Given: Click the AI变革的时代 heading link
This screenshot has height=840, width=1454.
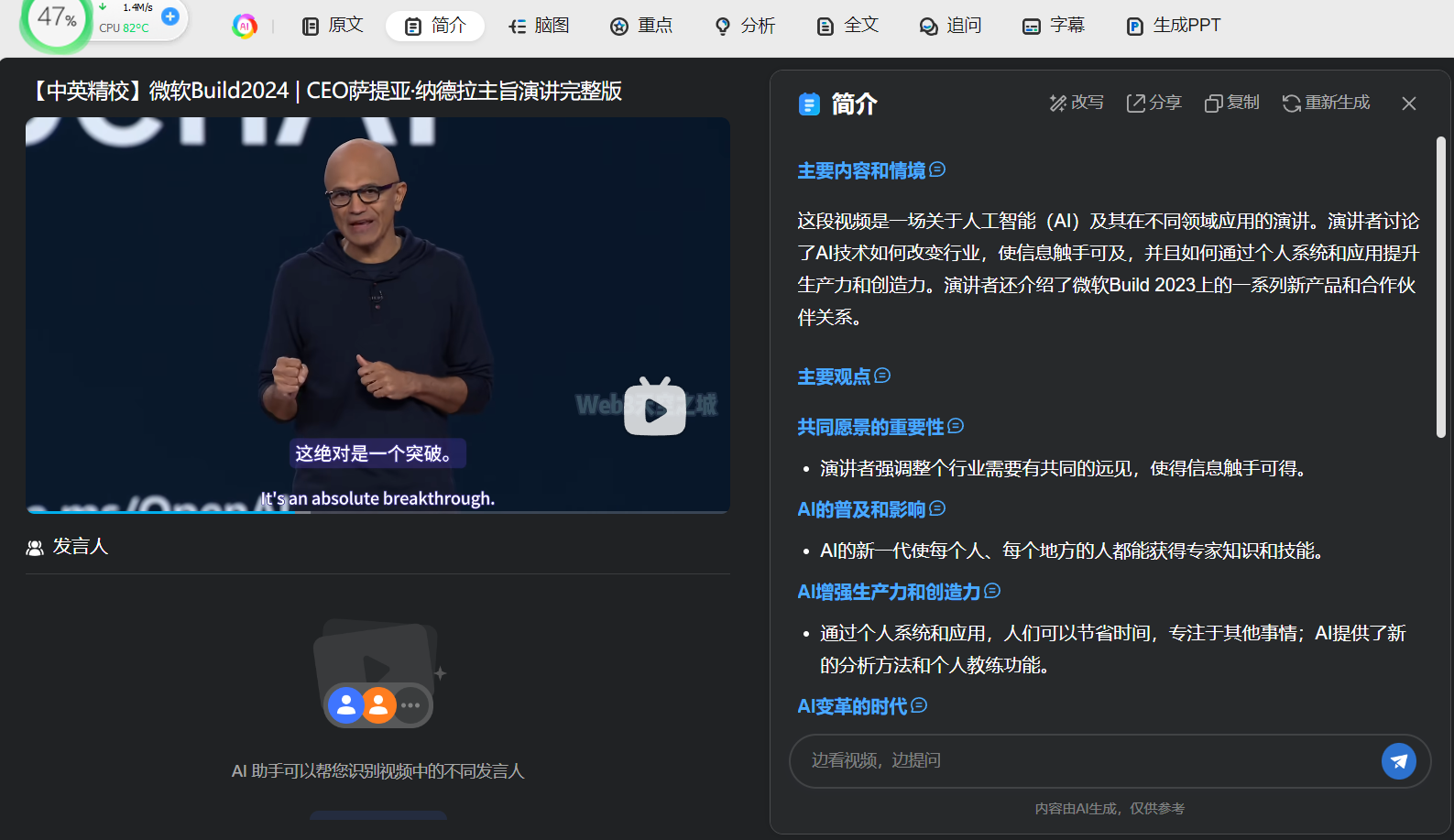Looking at the screenshot, I should point(852,706).
